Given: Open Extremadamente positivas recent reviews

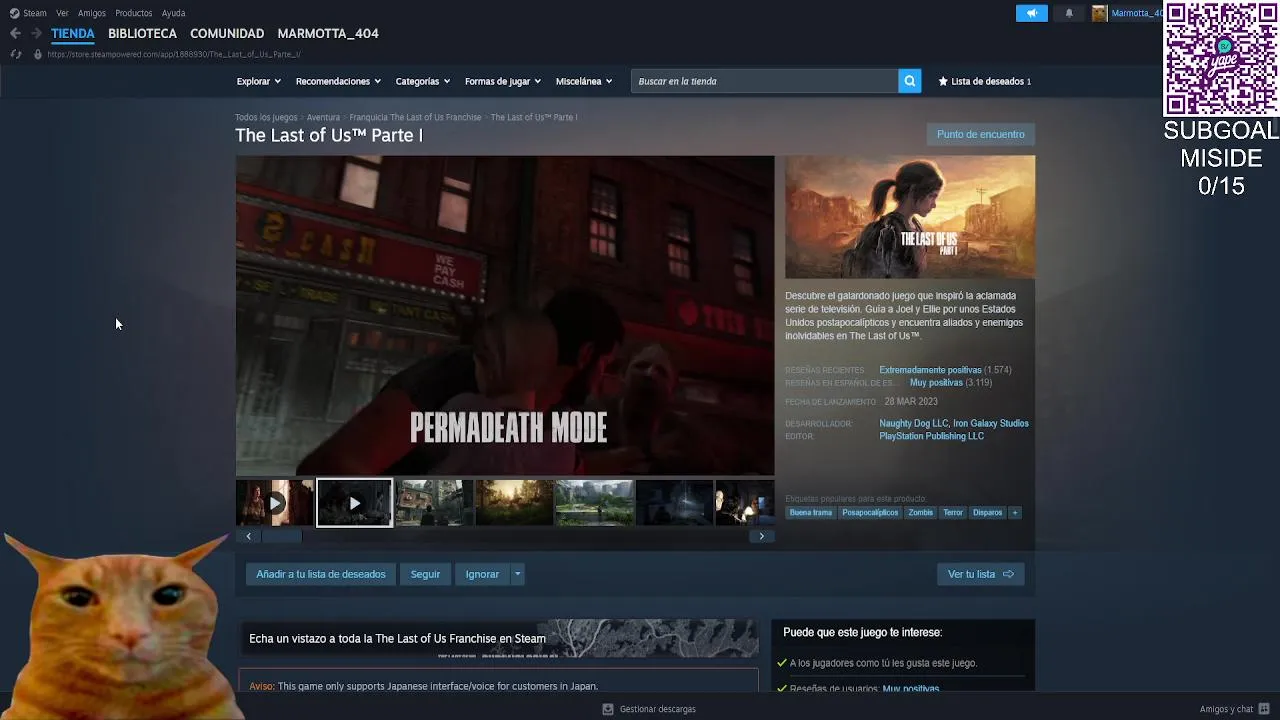Looking at the screenshot, I should [x=930, y=370].
